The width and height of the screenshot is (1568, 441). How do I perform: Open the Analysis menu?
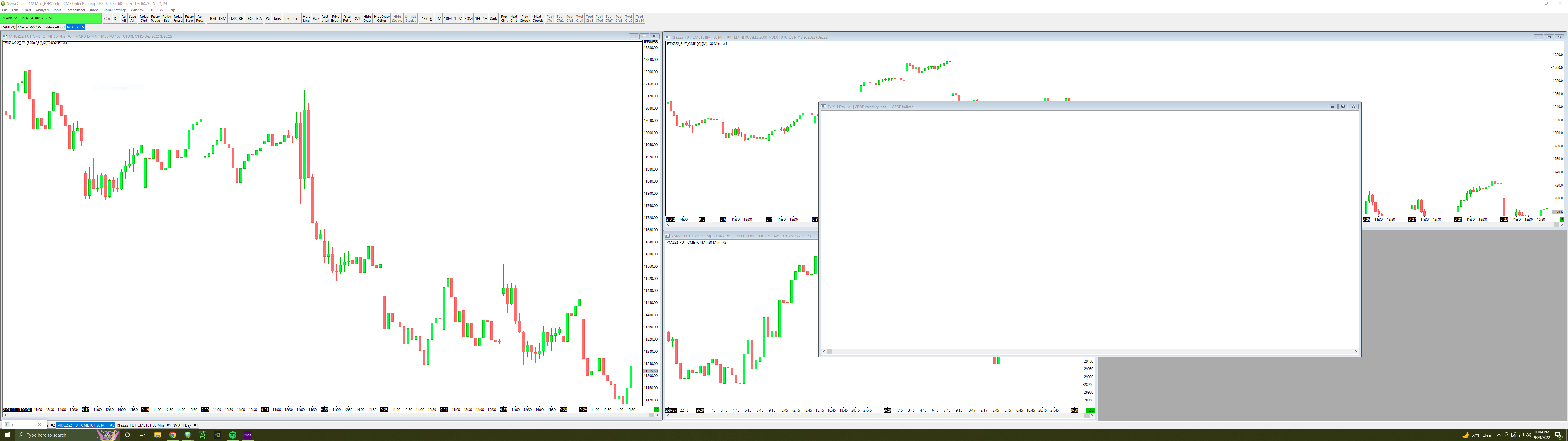tap(42, 10)
